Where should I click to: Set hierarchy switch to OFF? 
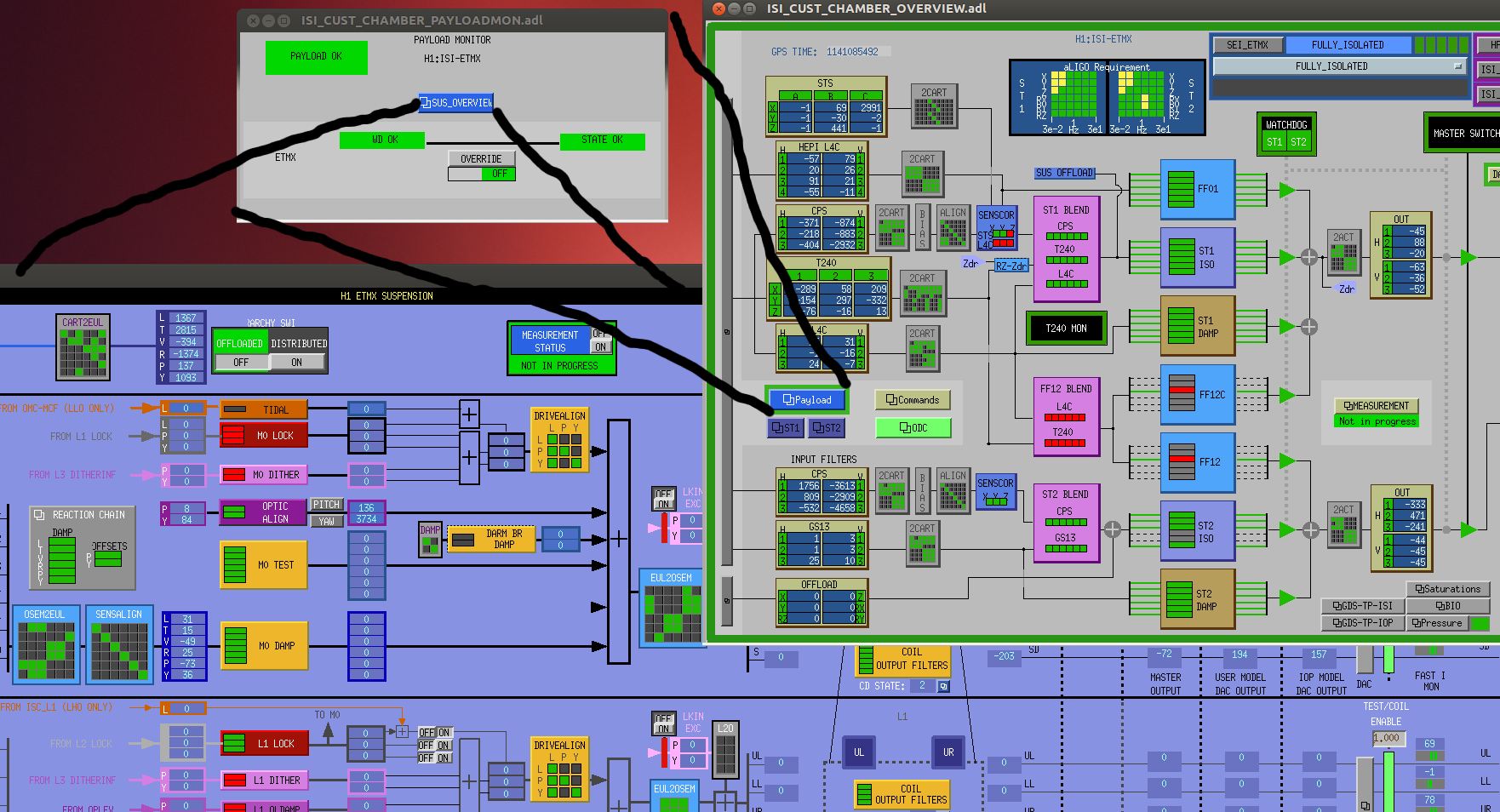pos(241,362)
